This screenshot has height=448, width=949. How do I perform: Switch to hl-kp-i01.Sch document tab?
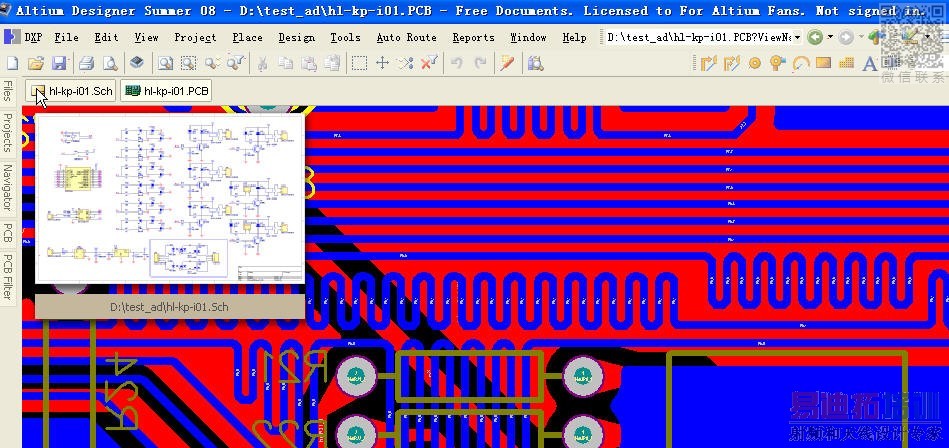click(71, 91)
